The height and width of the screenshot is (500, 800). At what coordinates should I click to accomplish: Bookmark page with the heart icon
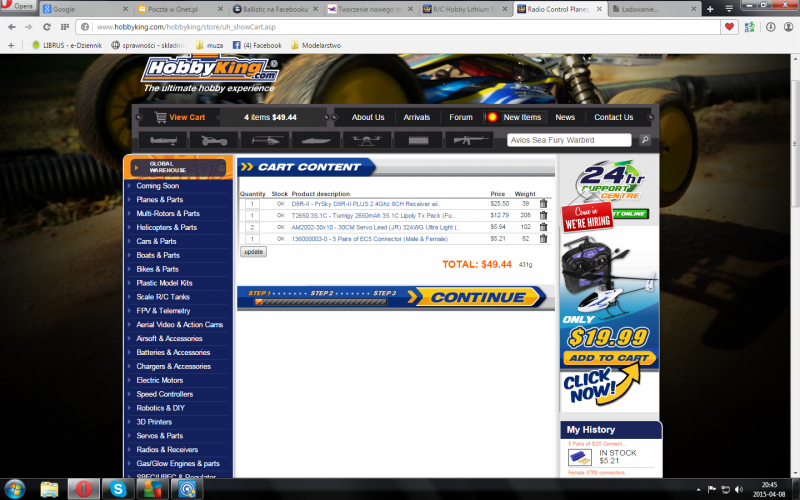point(730,26)
